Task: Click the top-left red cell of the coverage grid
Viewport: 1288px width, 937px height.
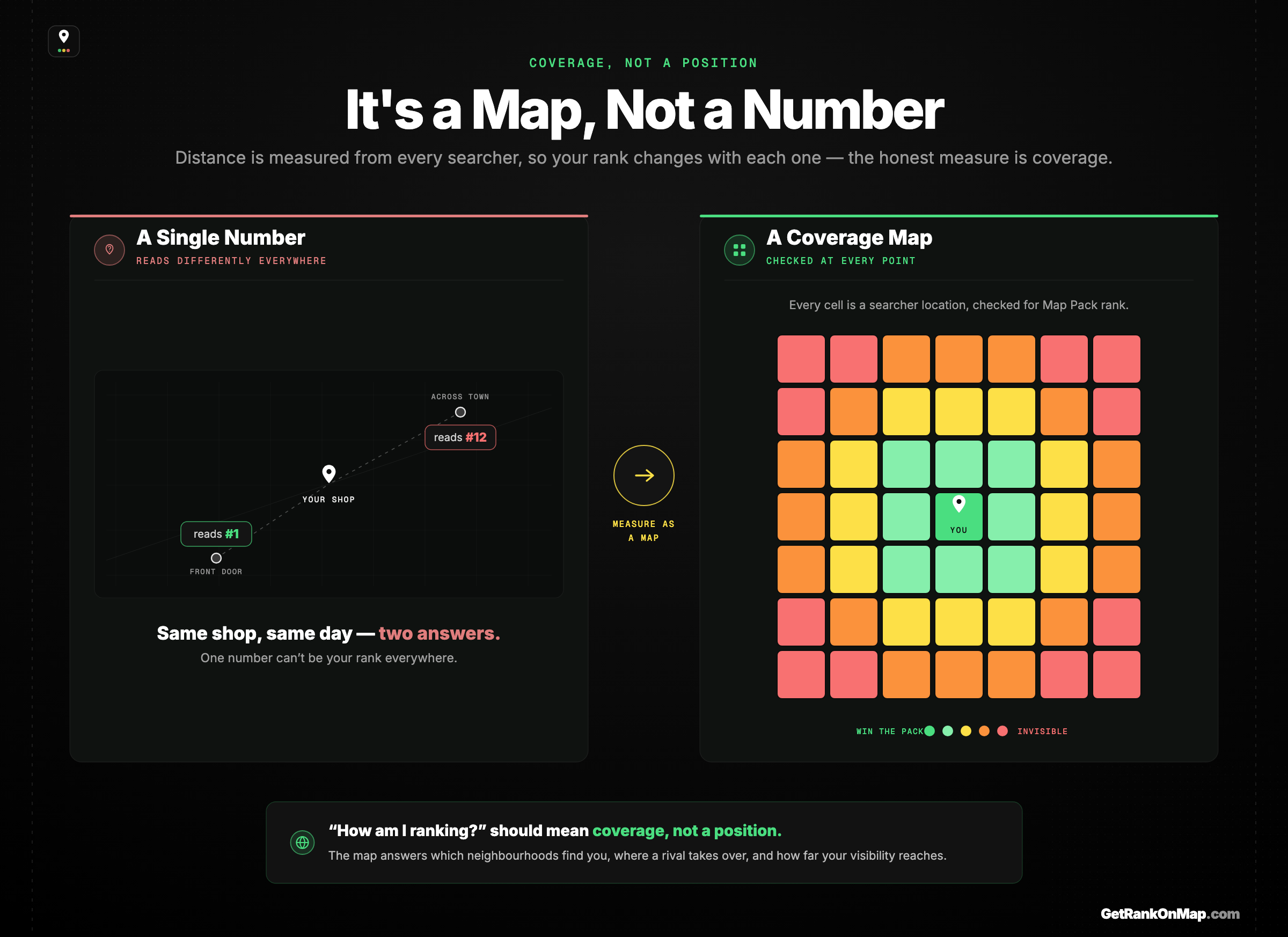Action: click(x=801, y=358)
